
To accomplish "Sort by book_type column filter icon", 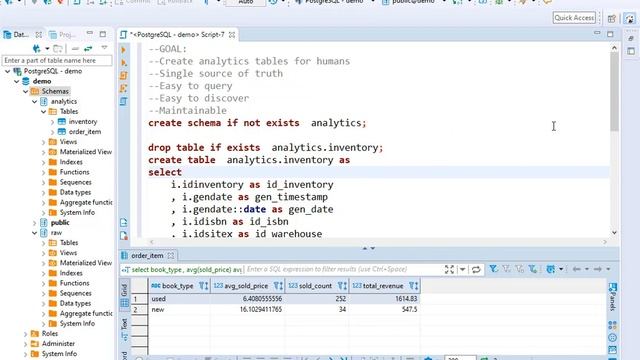I will 203,286.
